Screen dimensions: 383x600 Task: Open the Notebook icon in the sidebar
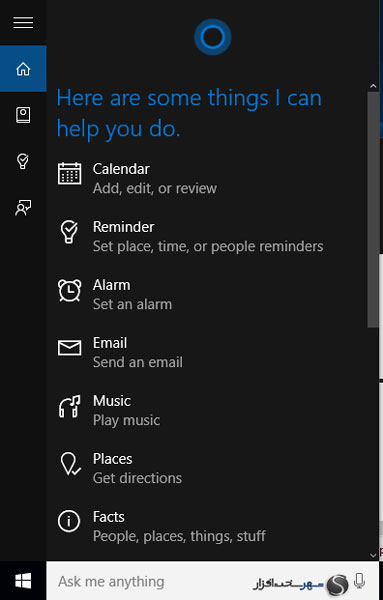pyautogui.click(x=23, y=115)
